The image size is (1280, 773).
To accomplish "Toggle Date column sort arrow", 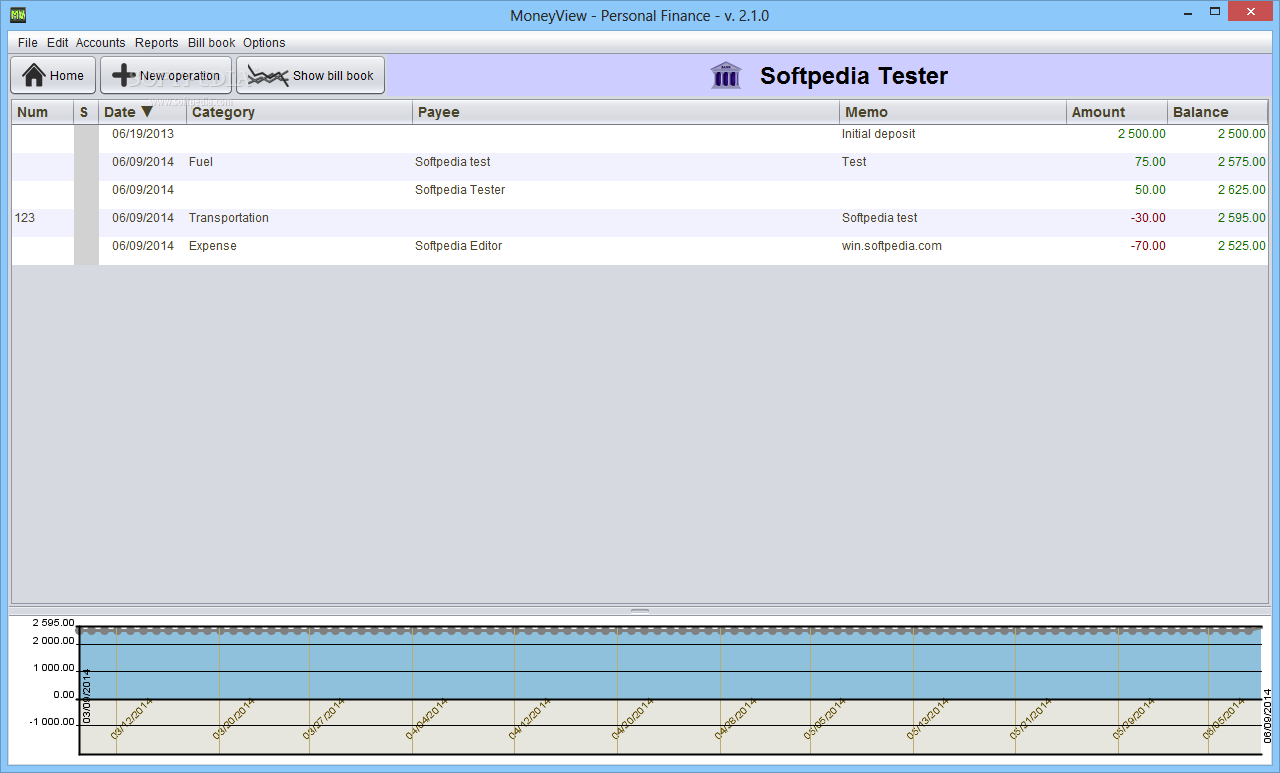I will [147, 112].
